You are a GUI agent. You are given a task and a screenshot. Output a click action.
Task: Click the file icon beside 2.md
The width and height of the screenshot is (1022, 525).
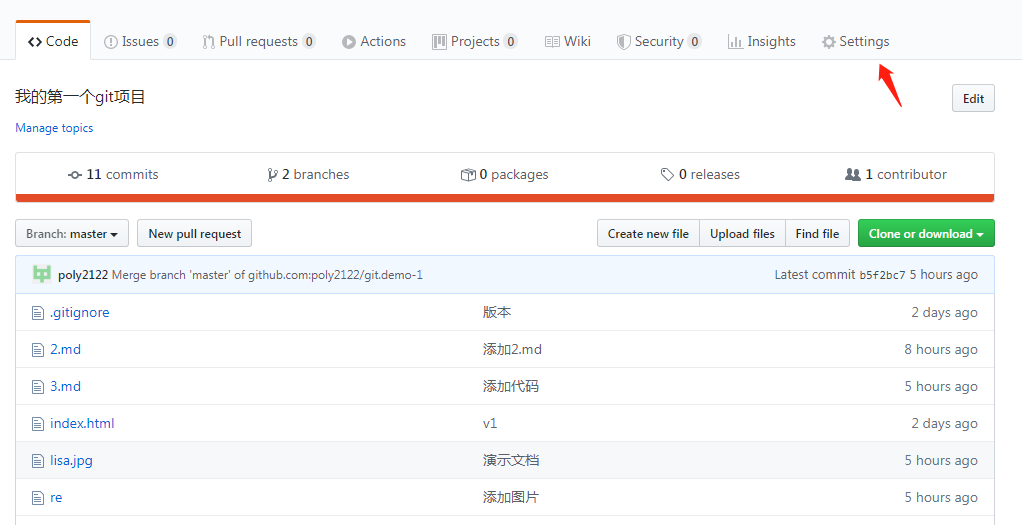pyautogui.click(x=38, y=350)
